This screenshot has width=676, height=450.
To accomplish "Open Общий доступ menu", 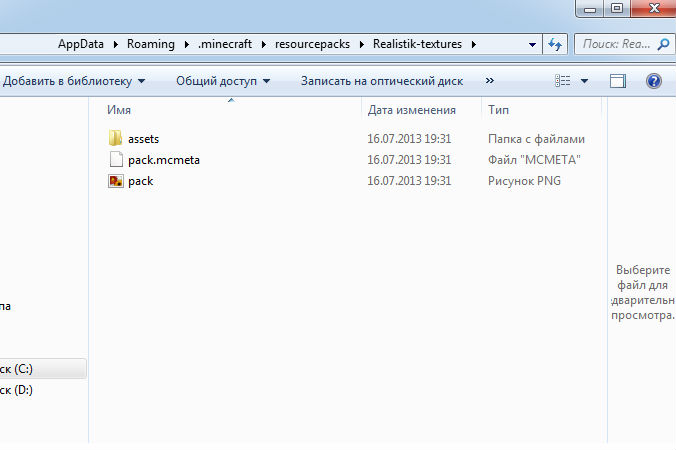I will pos(223,81).
